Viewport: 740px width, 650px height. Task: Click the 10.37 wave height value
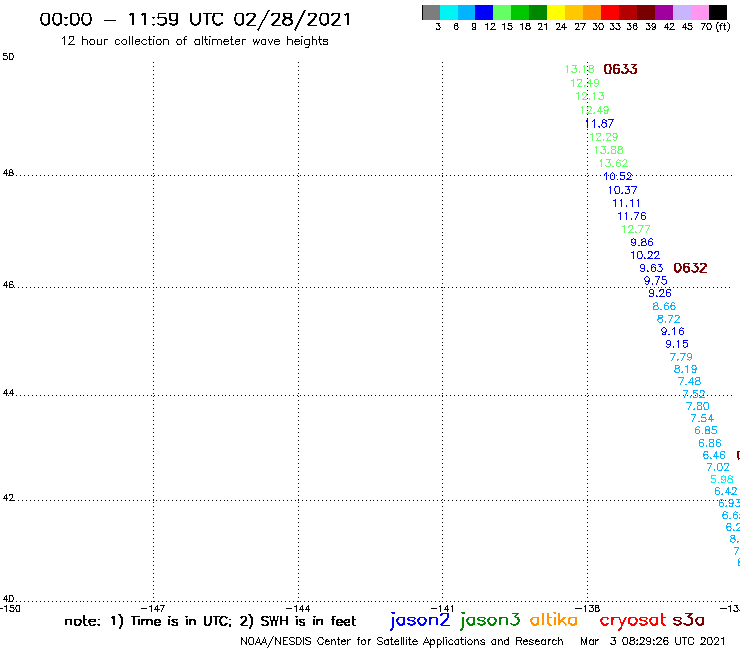click(622, 190)
